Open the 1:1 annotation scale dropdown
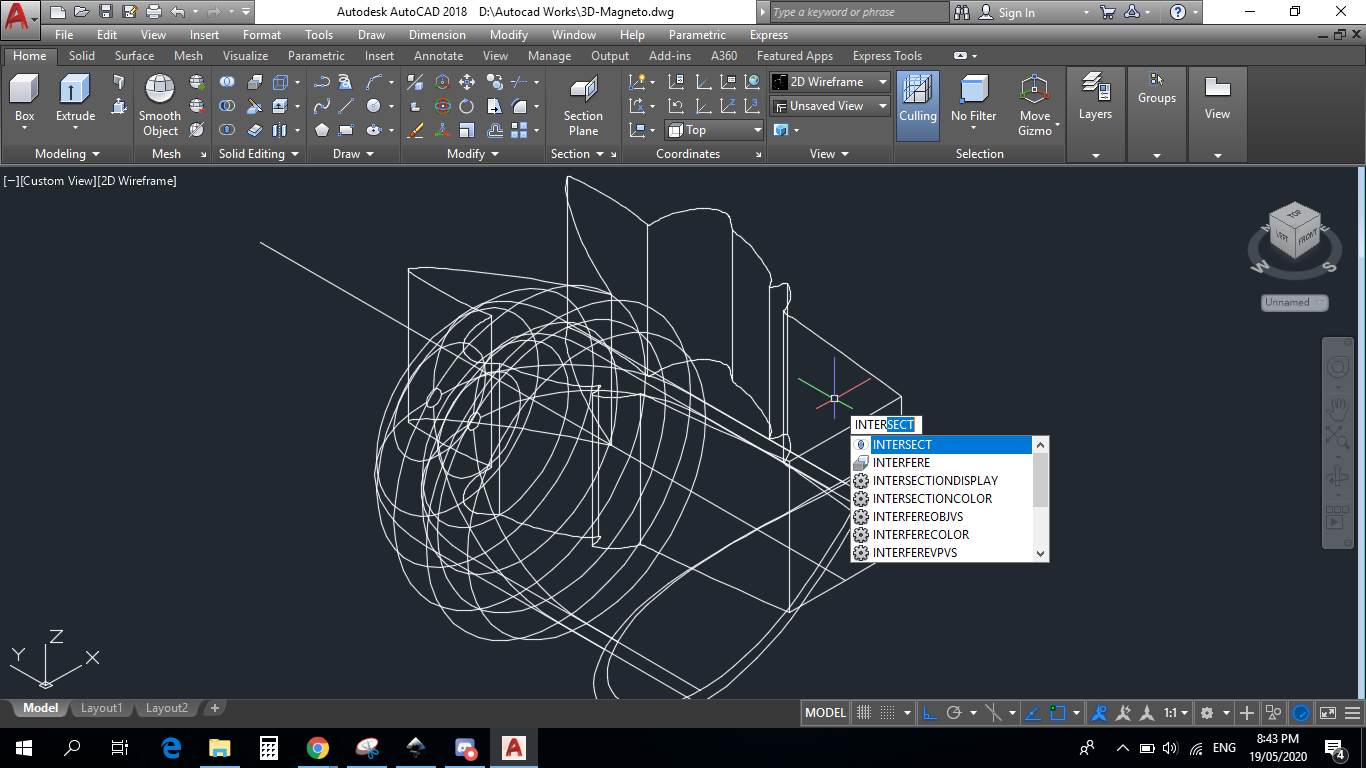The width and height of the screenshot is (1366, 768). (x=1175, y=713)
